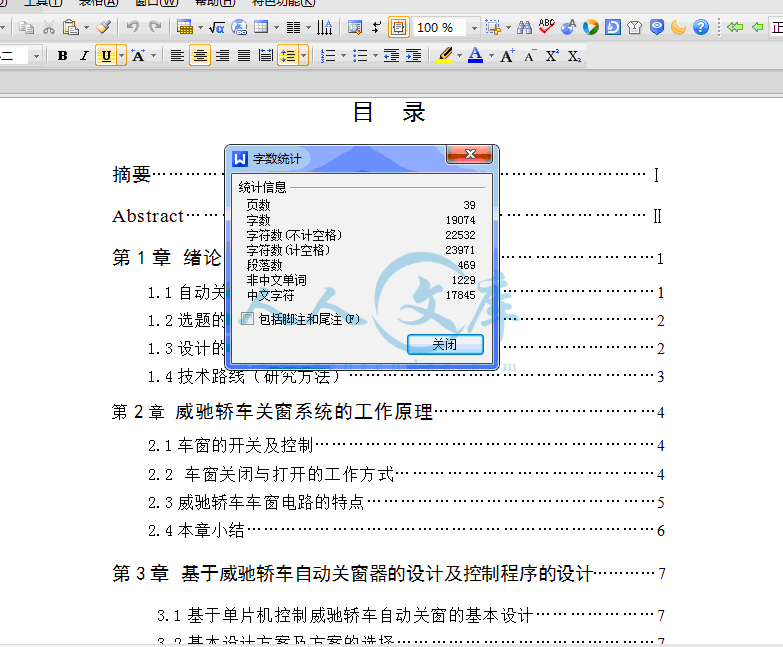Open the numbering list dropdown arrow
The width and height of the screenshot is (783, 647).
[x=343, y=56]
